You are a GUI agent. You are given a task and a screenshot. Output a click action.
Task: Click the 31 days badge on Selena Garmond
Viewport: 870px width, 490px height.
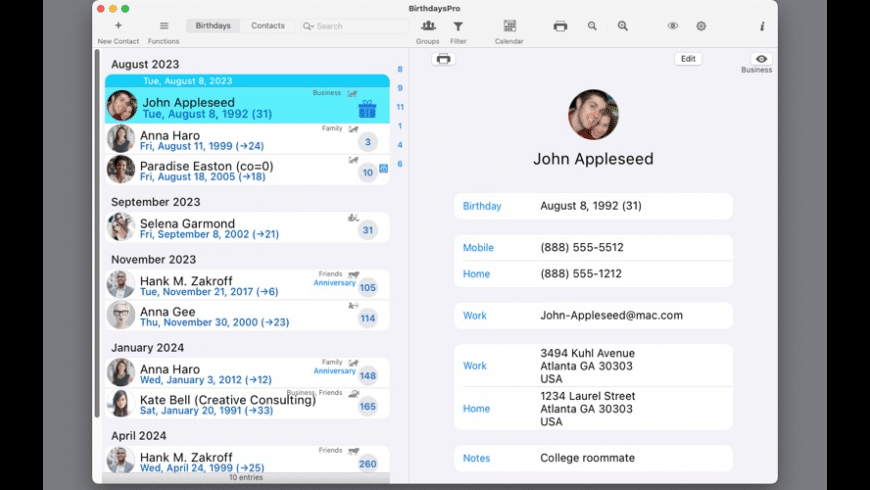[367, 230]
